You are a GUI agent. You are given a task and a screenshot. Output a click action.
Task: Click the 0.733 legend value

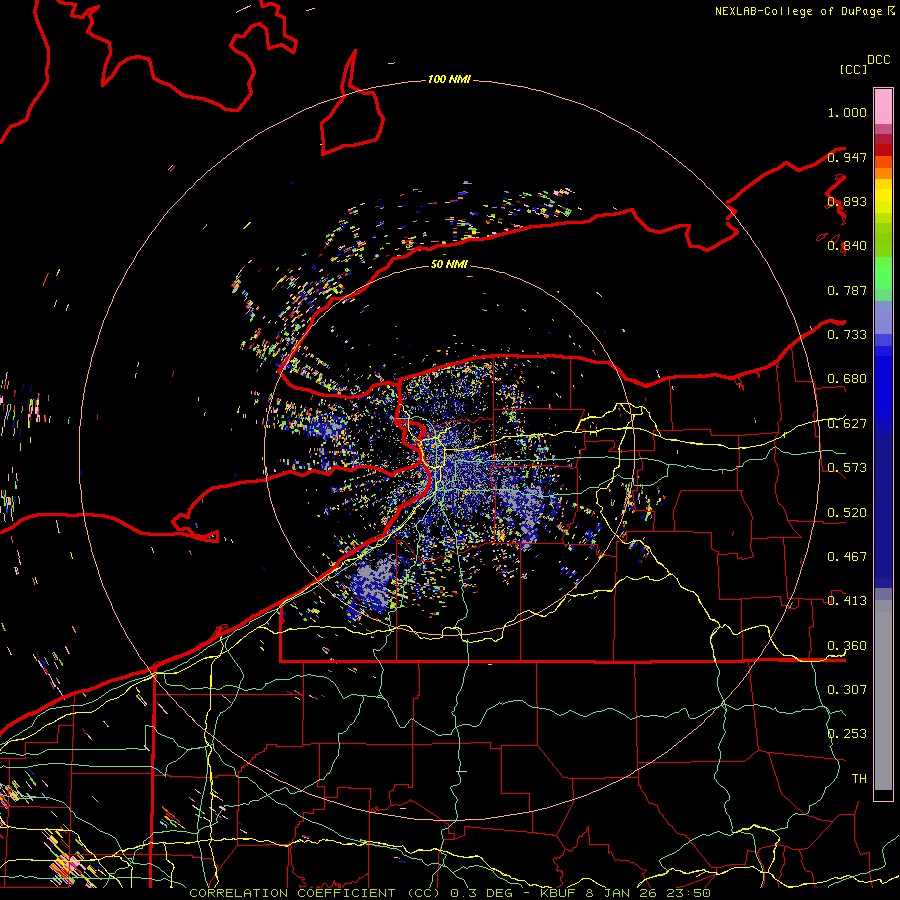847,335
